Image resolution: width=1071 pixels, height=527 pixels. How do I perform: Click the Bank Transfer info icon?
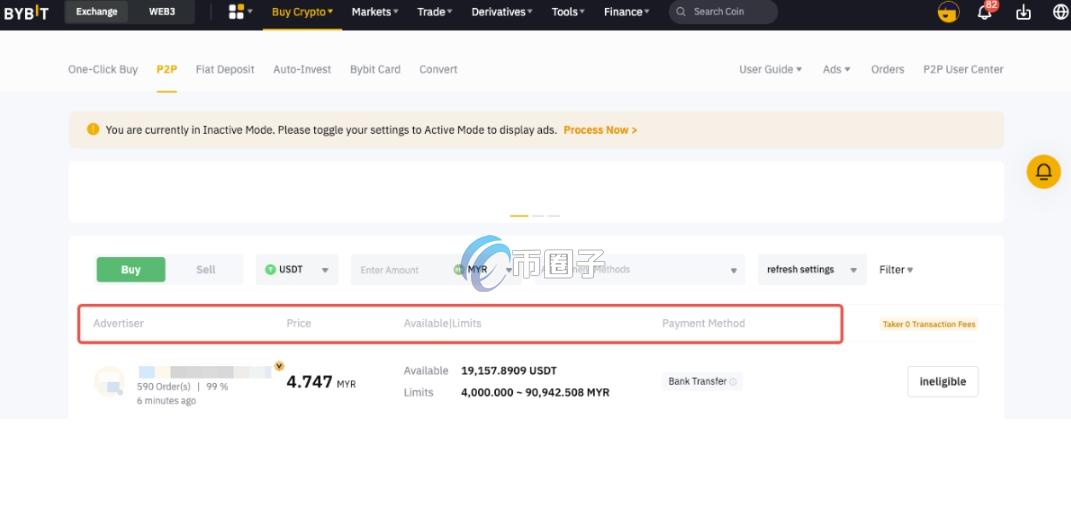pos(733,382)
